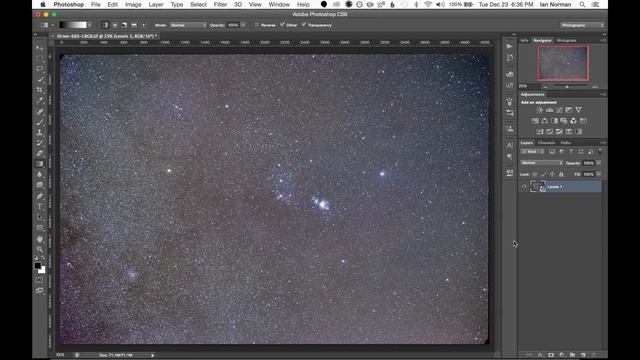Image resolution: width=640 pixels, height=360 pixels.
Task: Open the layer blend mode Normal dropdown
Action: [x=541, y=163]
